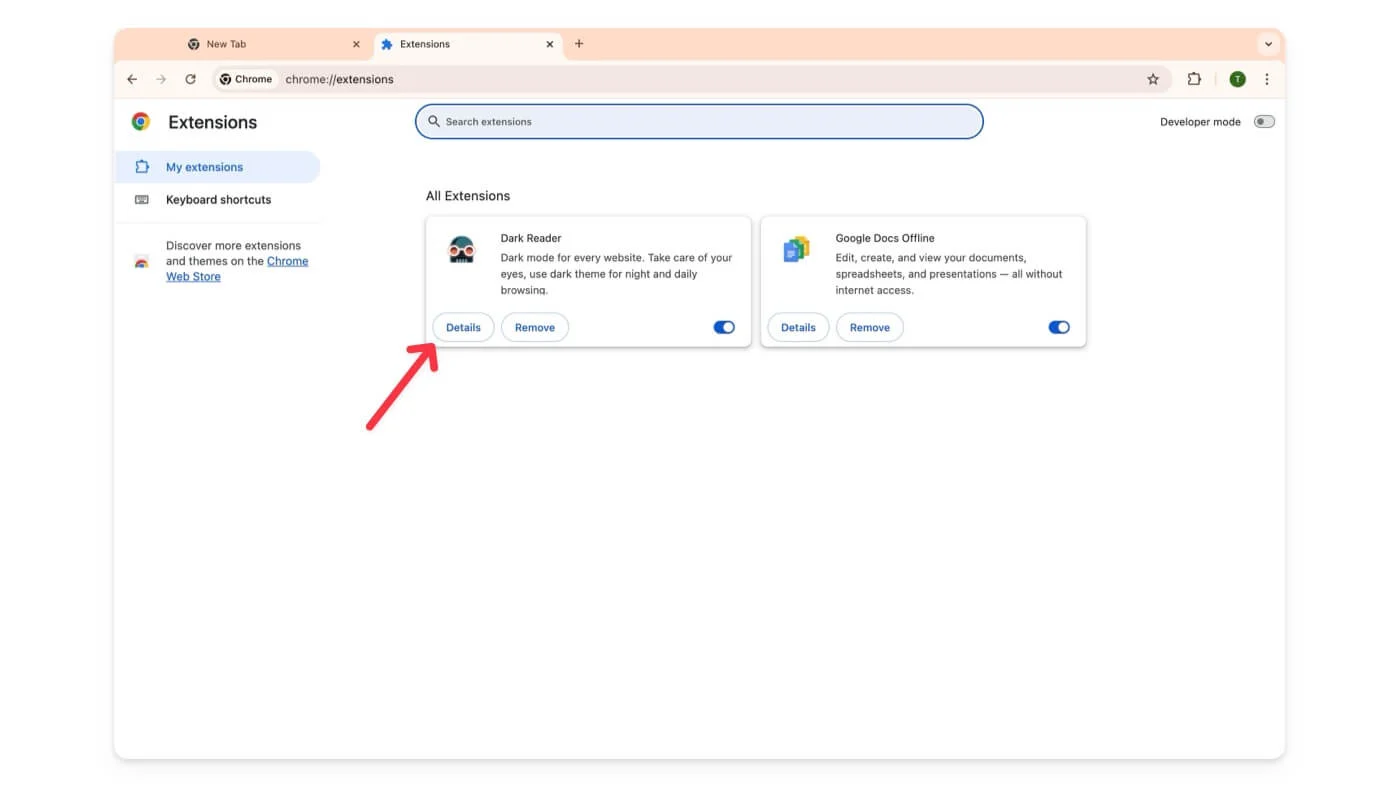Open the Chrome Web Store link
1399x787 pixels.
(x=286, y=262)
